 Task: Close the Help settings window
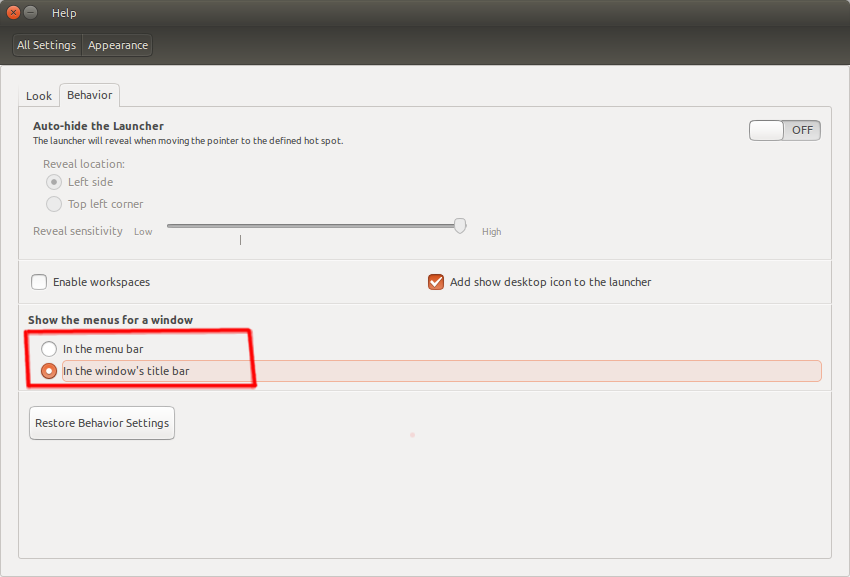[x=13, y=13]
